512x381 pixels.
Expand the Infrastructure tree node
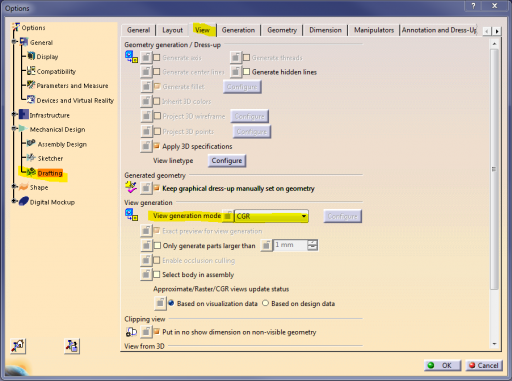tap(14, 114)
